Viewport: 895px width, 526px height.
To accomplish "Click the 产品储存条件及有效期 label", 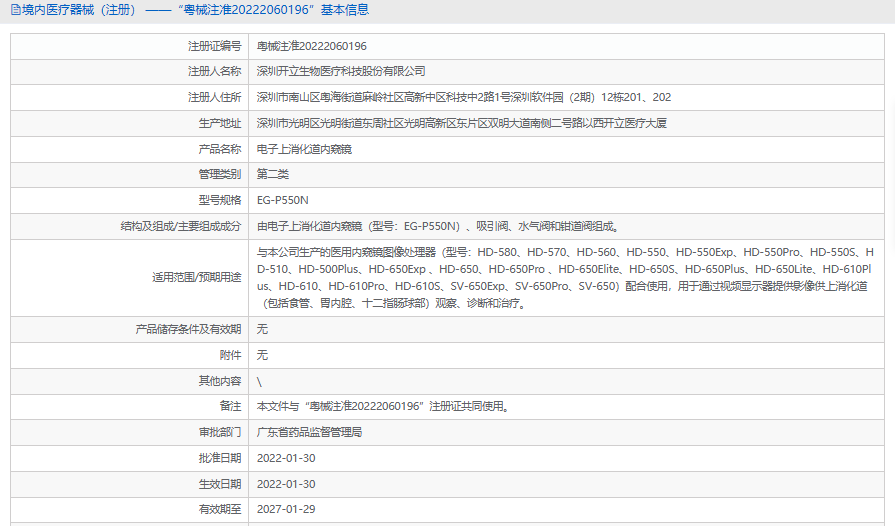I will click(188, 329).
